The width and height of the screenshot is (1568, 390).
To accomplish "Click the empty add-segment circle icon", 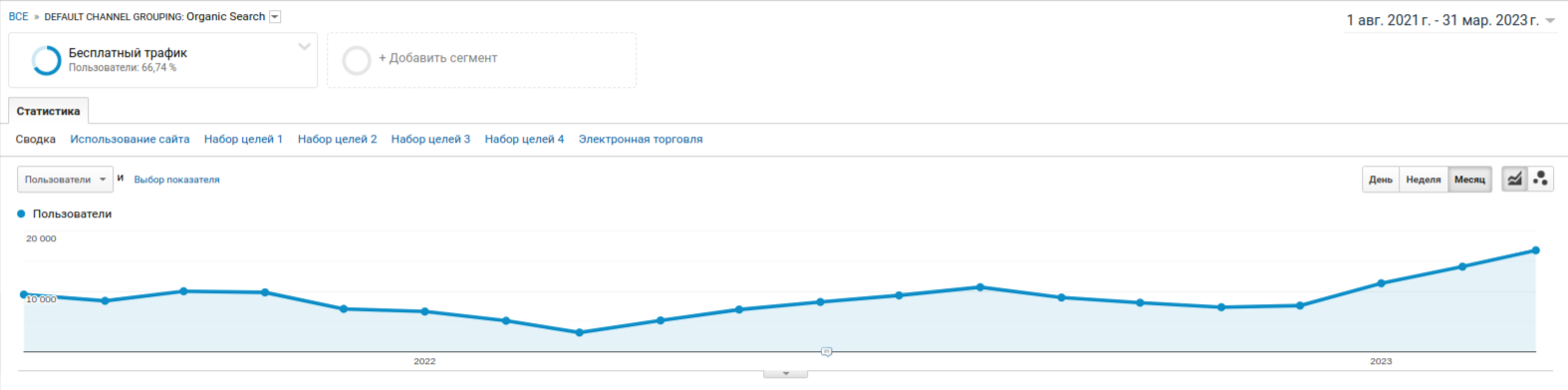I will (x=357, y=60).
